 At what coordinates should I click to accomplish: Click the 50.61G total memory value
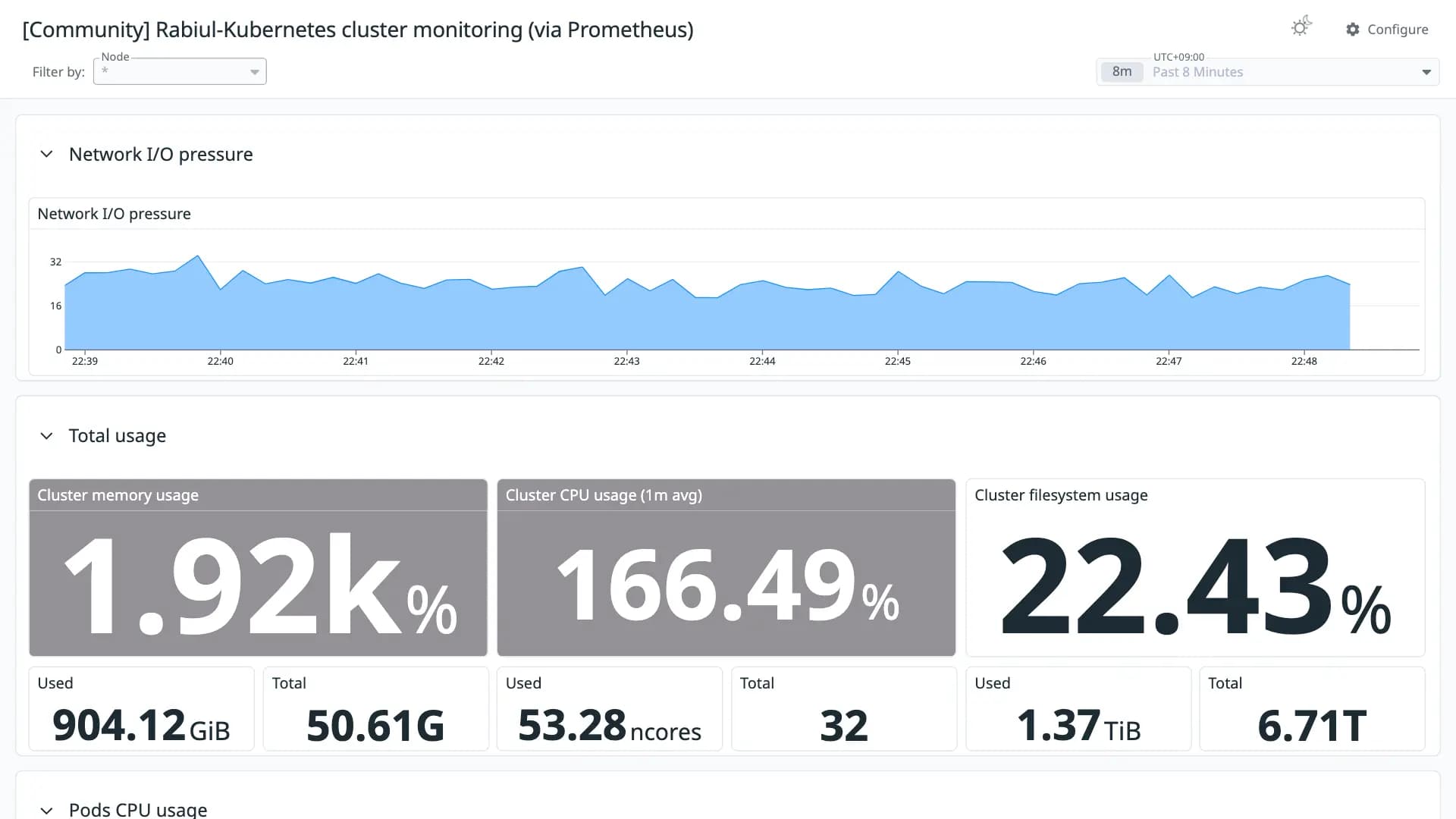[x=375, y=725]
